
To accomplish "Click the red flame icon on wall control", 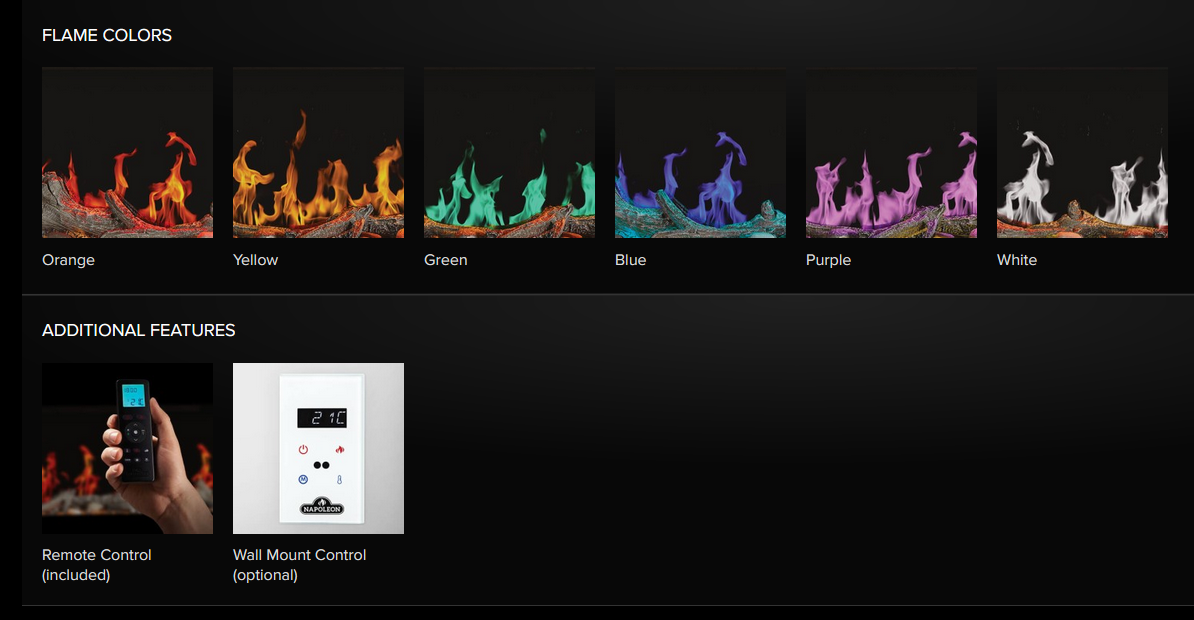I will [340, 450].
